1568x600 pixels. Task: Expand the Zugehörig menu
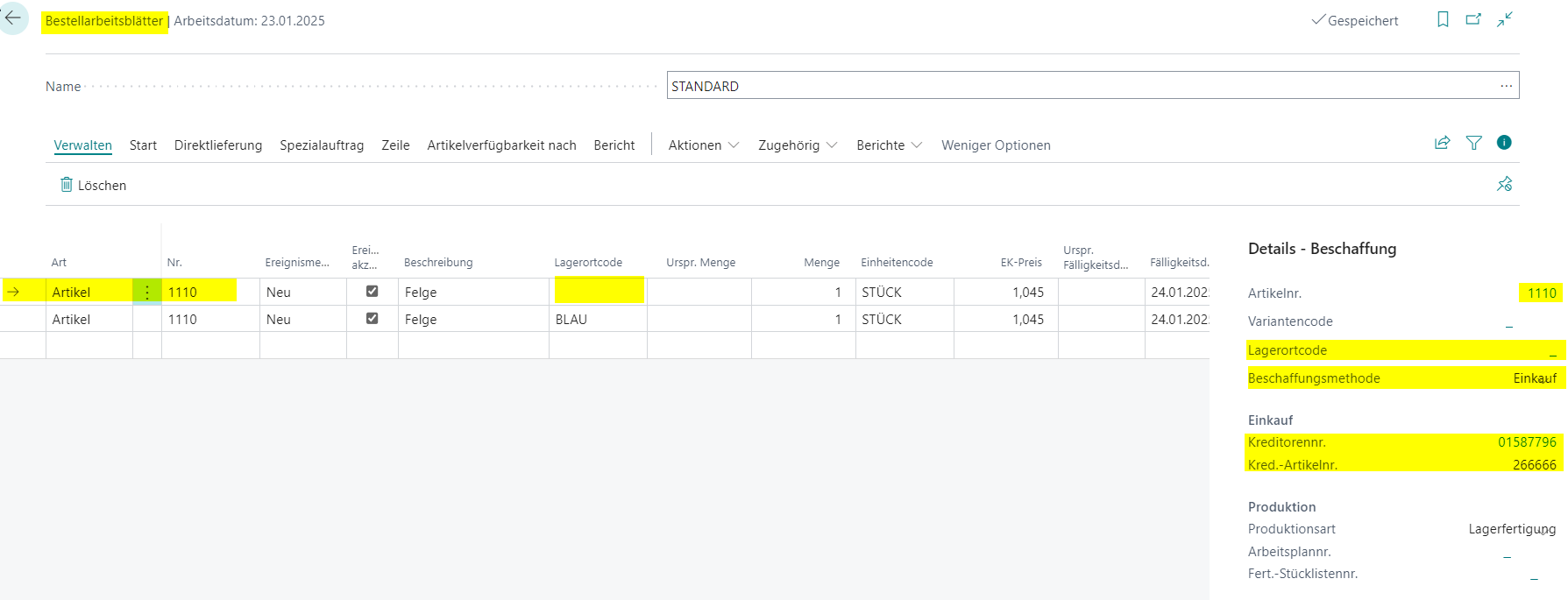(798, 145)
